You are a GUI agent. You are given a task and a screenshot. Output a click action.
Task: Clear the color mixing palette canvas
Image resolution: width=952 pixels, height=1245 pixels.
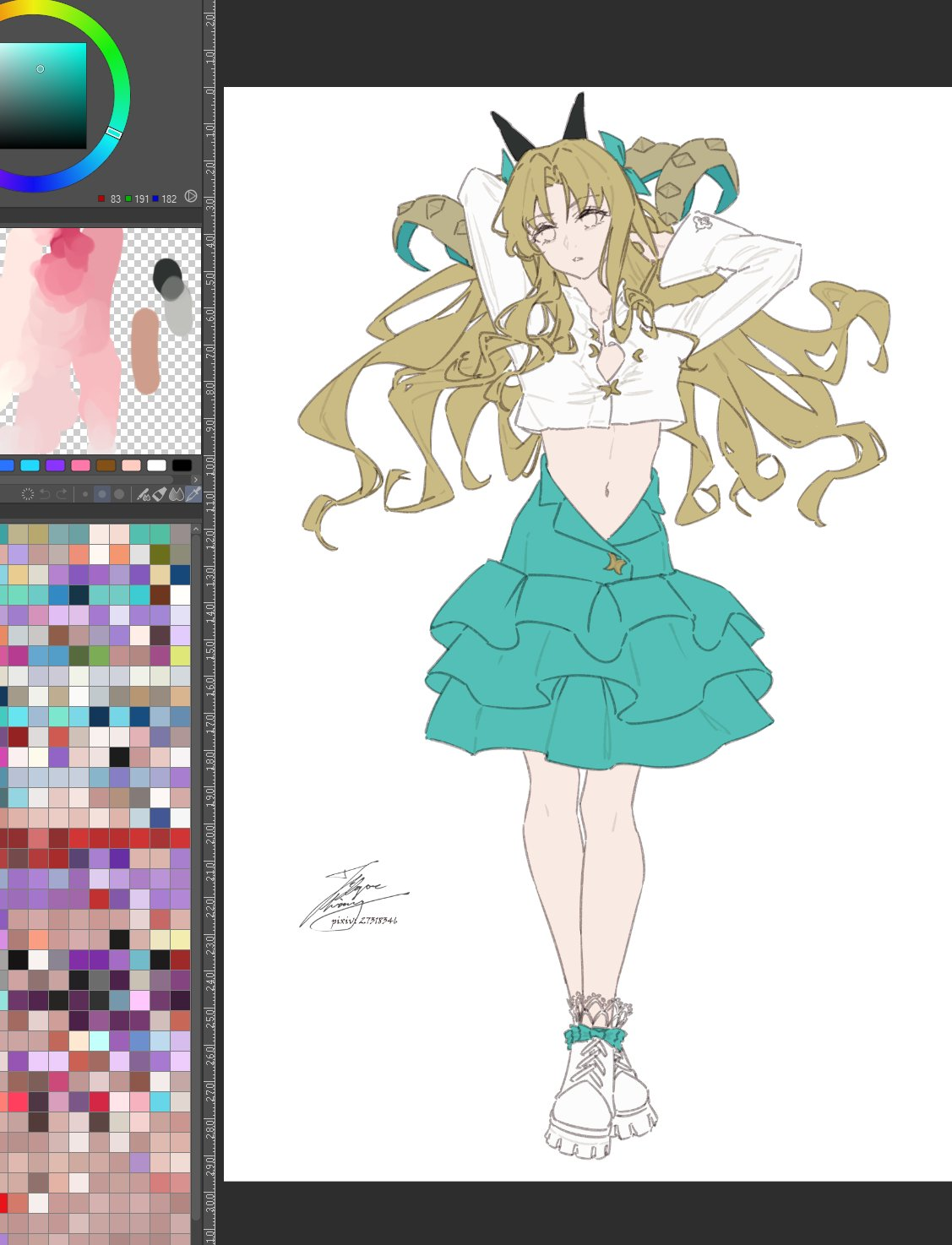click(28, 494)
